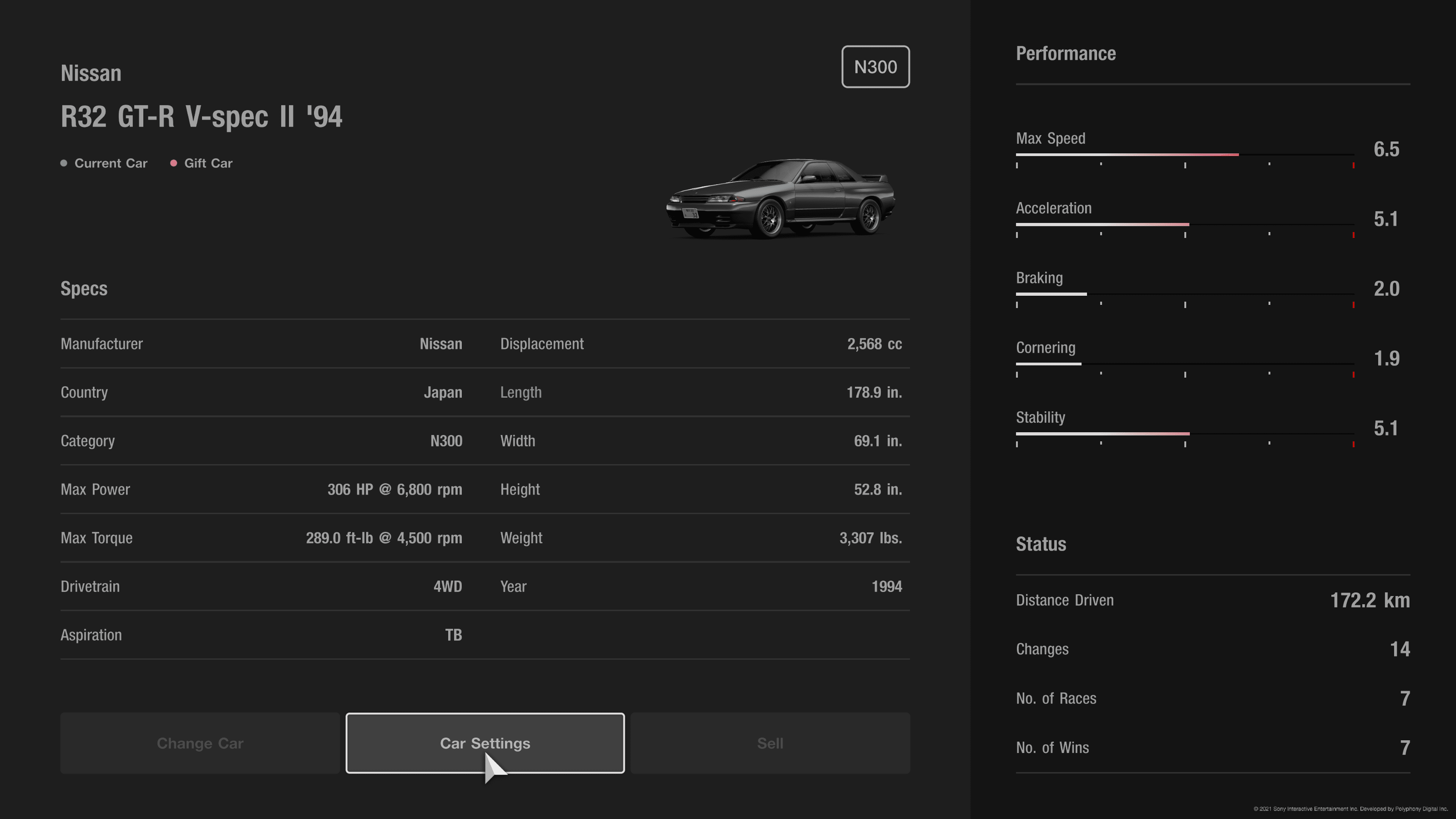Click the Acceleration performance bar
Image resolution: width=1456 pixels, height=819 pixels.
(x=1185, y=224)
